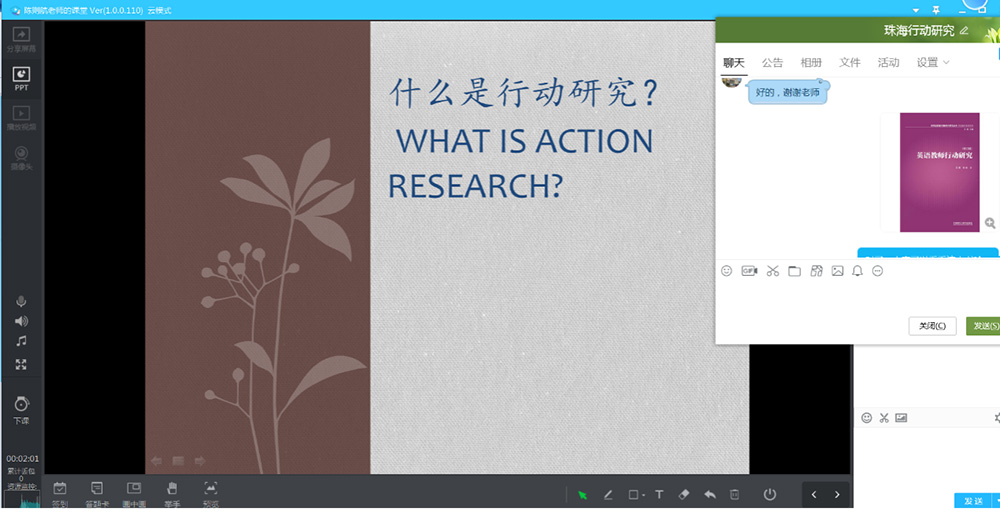Open the purple book cover image thumbnail
The width and height of the screenshot is (1000, 523).
939,172
